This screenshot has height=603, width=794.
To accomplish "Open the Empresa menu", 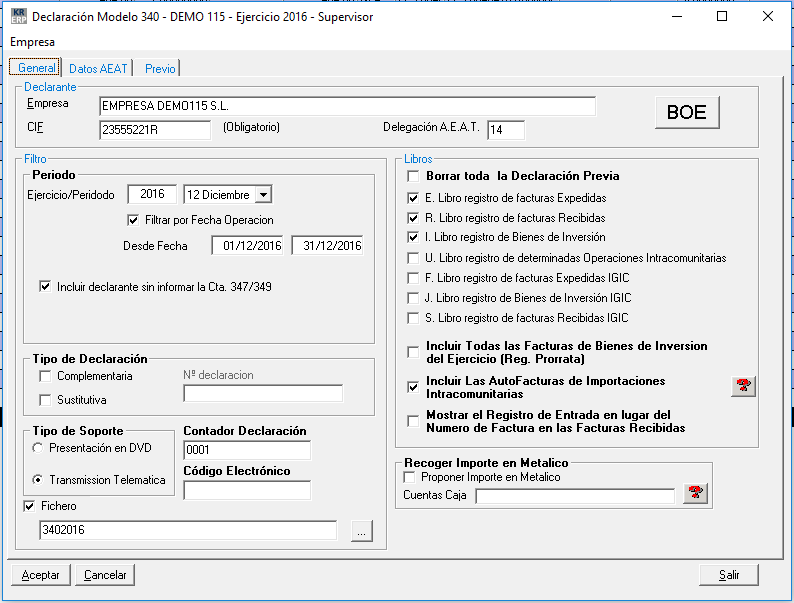I will (x=32, y=42).
